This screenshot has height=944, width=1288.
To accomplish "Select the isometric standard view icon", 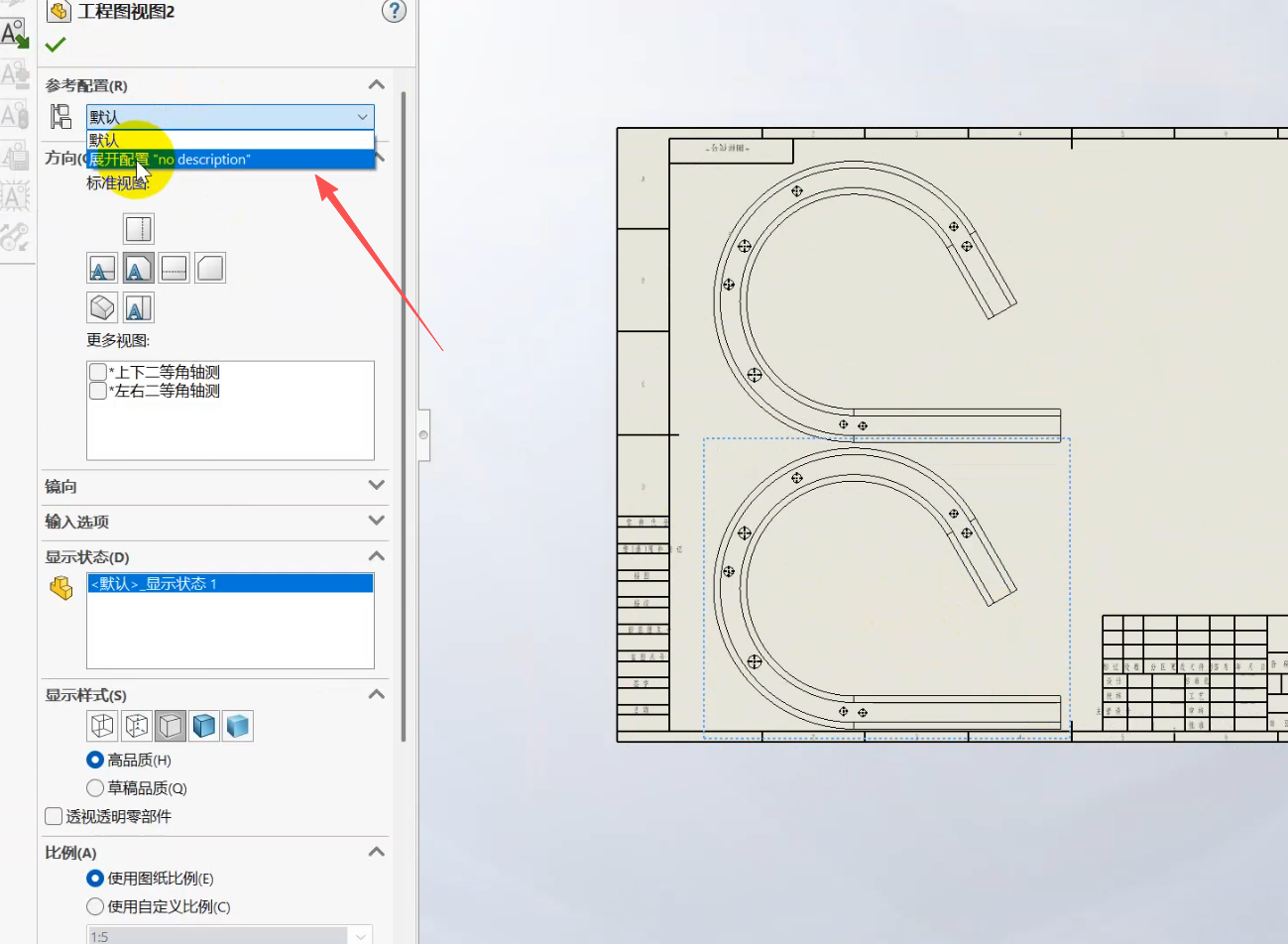I will point(102,307).
